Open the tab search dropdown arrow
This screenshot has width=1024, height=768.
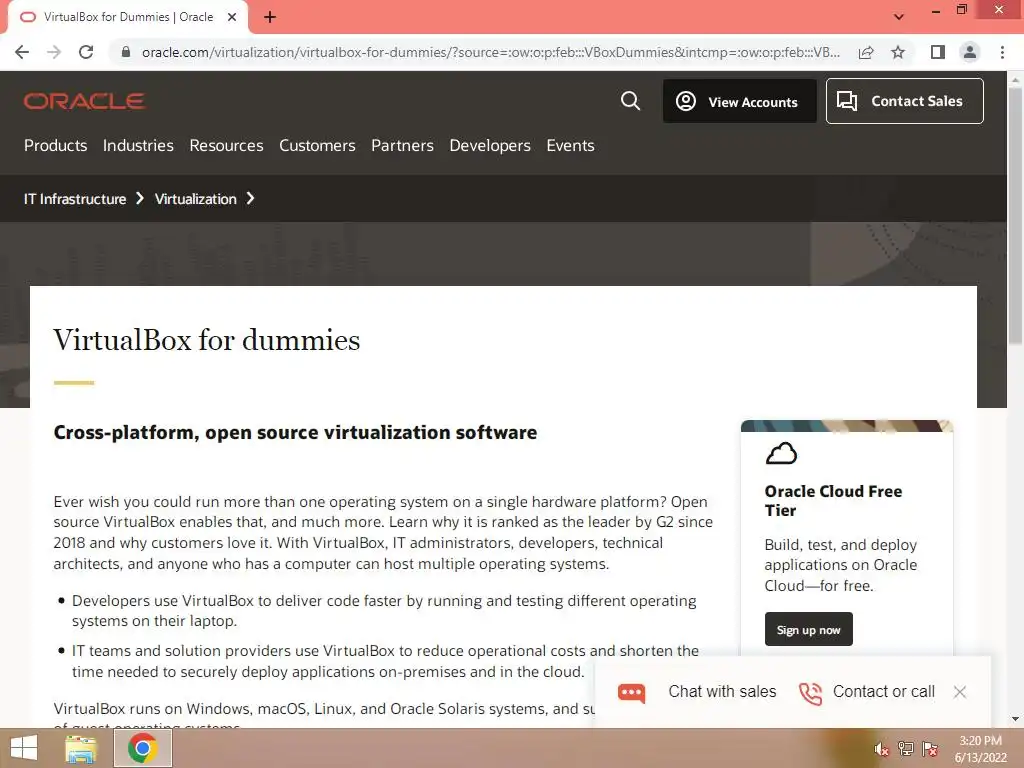tap(899, 17)
